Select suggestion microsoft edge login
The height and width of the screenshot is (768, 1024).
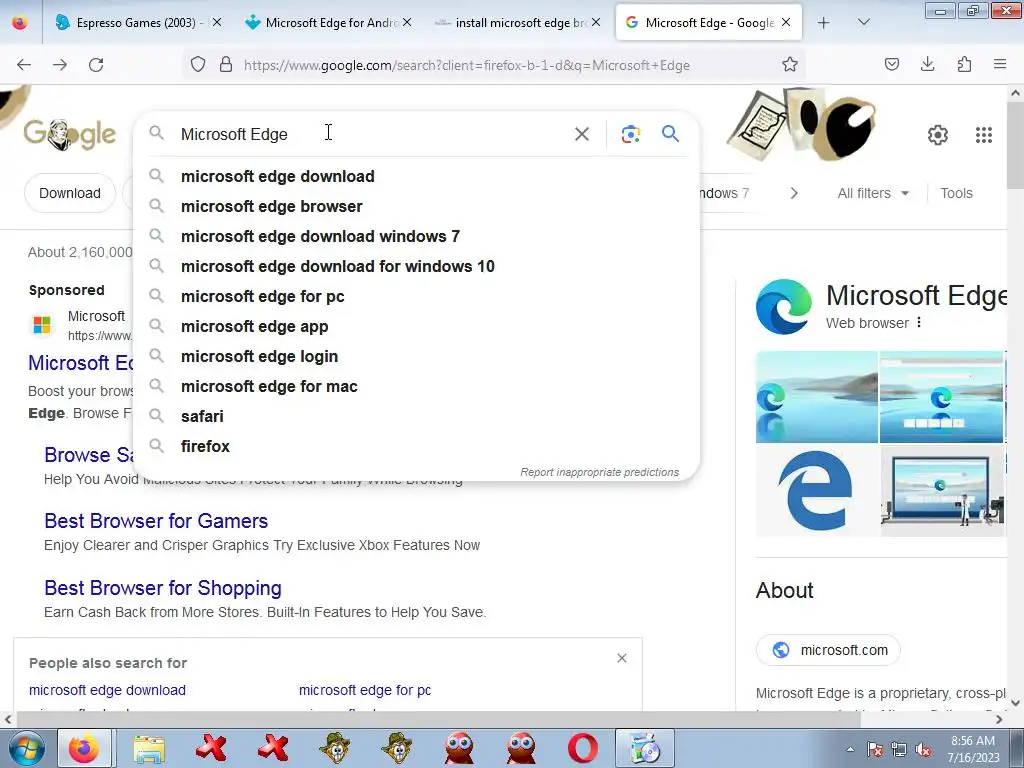[416, 357]
